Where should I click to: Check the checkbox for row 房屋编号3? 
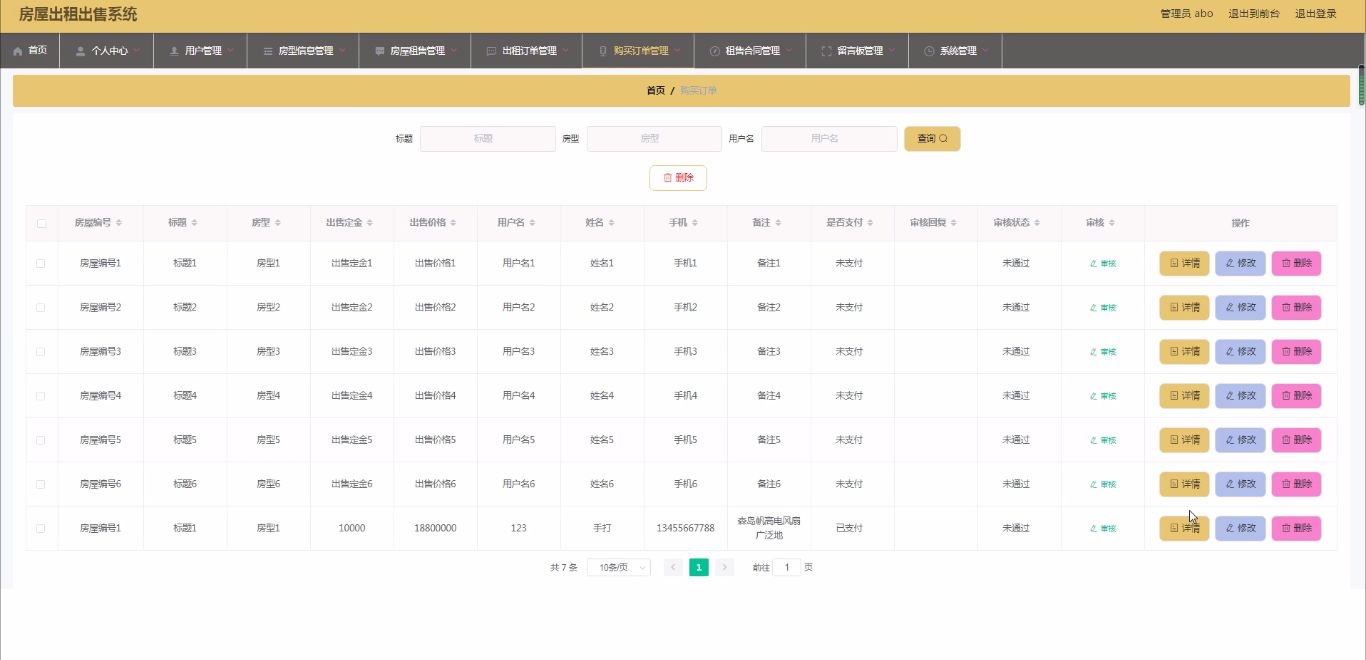click(41, 352)
